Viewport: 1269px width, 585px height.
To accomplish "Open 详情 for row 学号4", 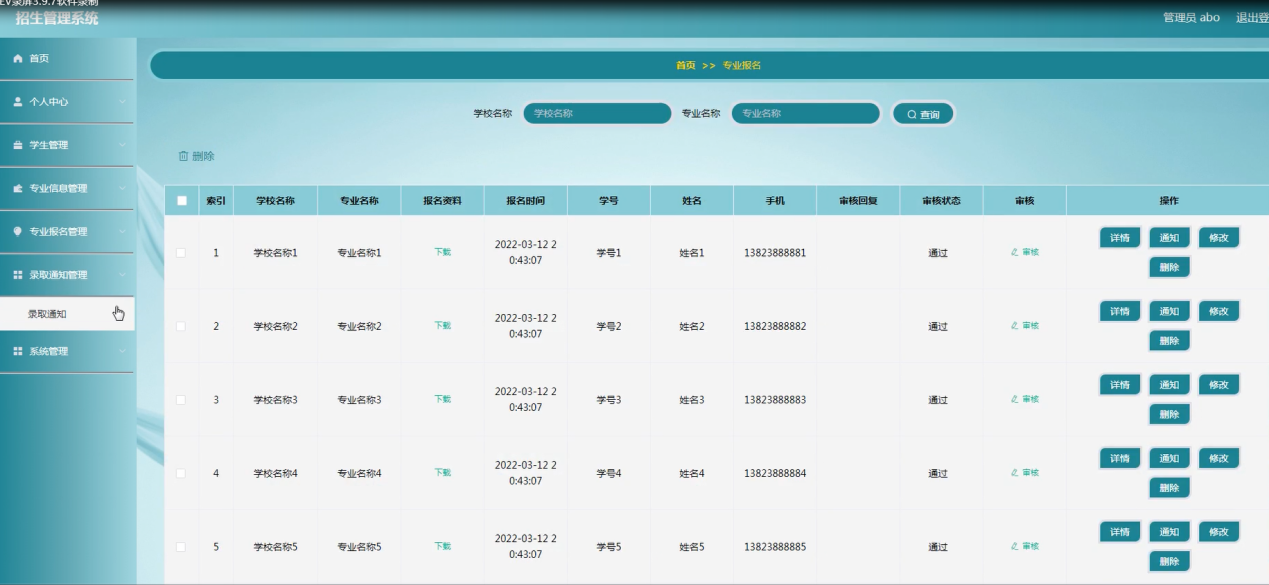I will [1120, 458].
